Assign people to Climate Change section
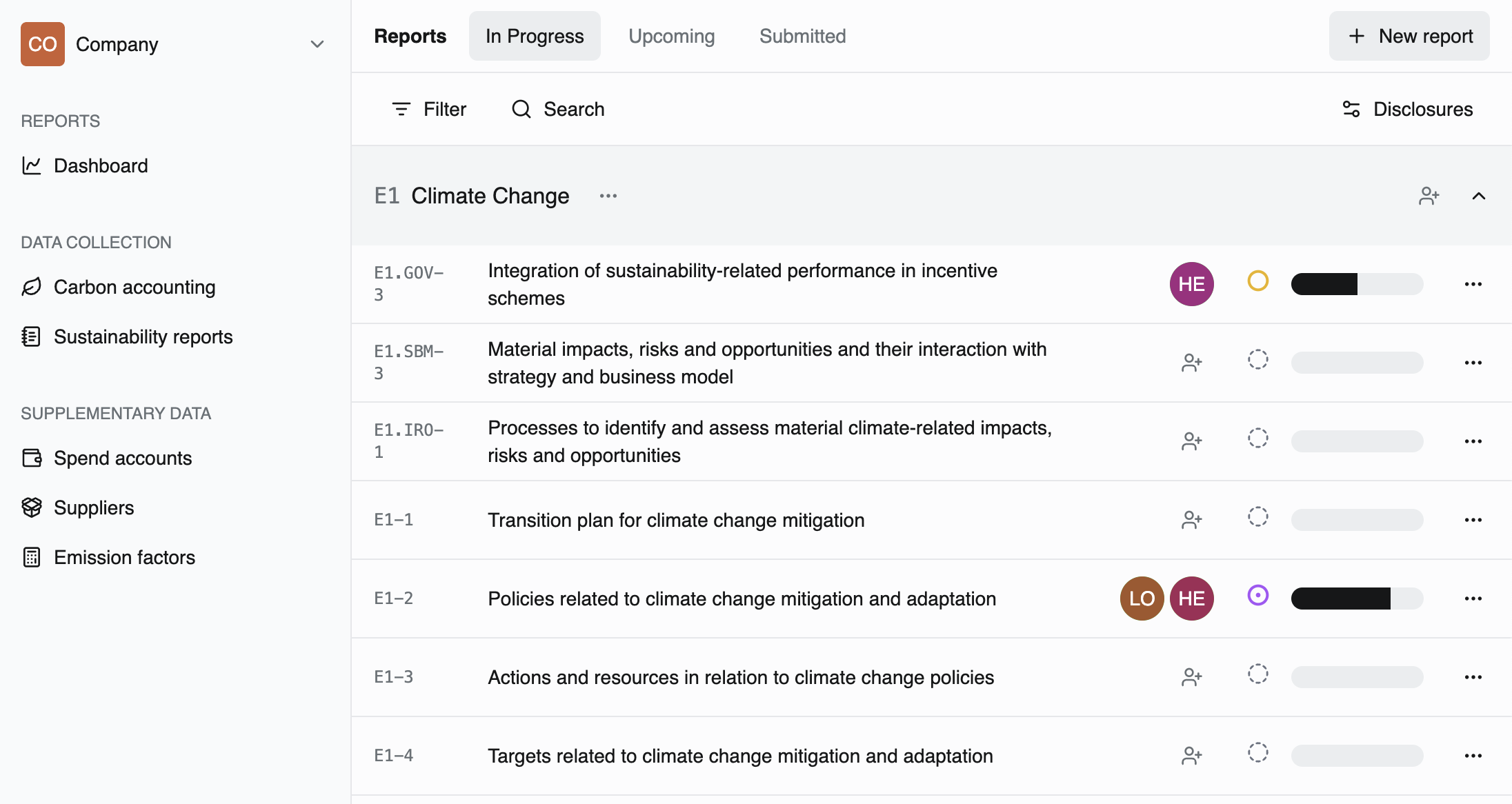This screenshot has width=1512, height=804. [x=1429, y=196]
